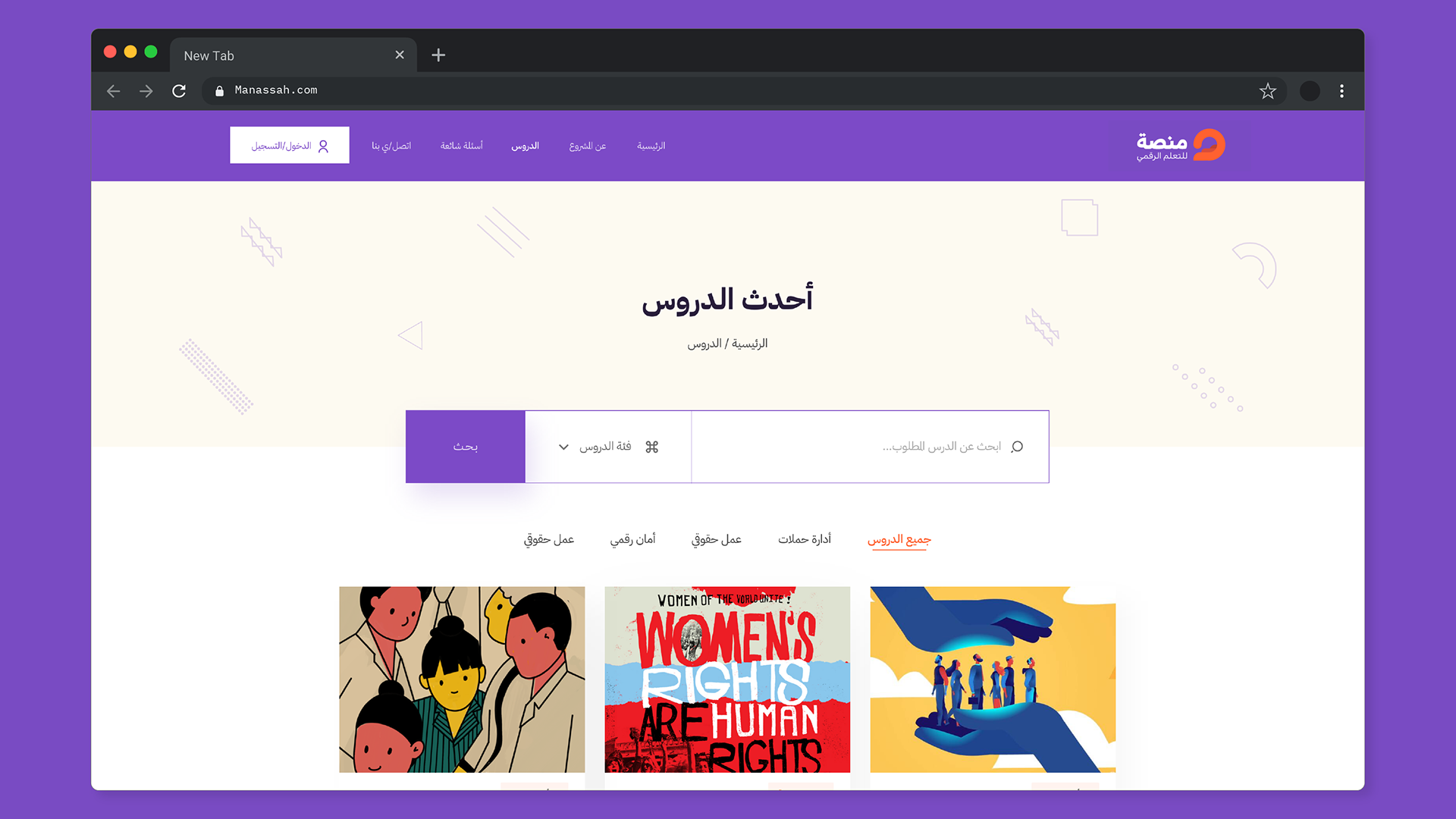The image size is (1456, 819).
Task: Open the browser three-dot menu
Action: click(1341, 91)
